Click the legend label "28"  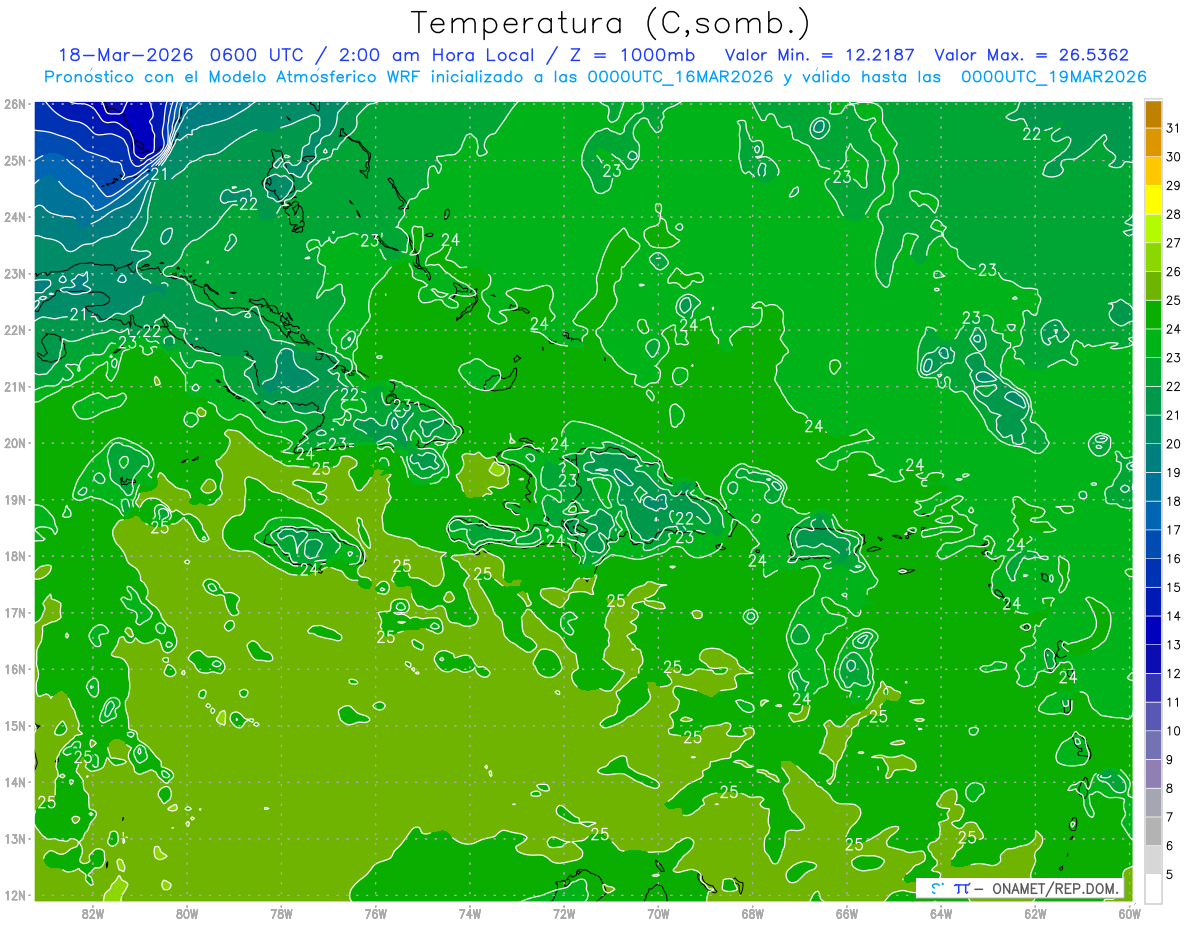coord(1174,213)
